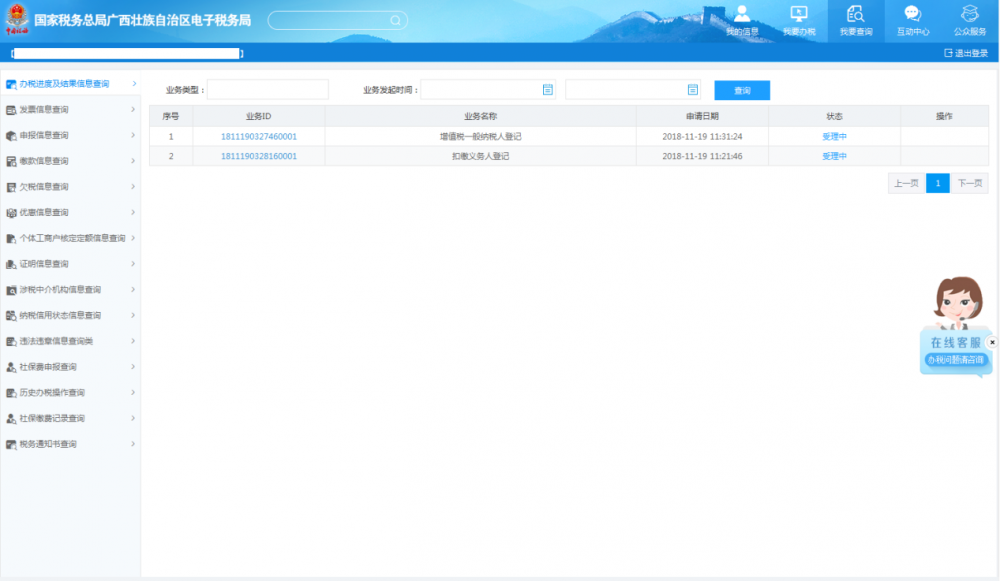Click the magnifier icon in top search box
Viewport: 1000px width, 581px height.
click(396, 20)
